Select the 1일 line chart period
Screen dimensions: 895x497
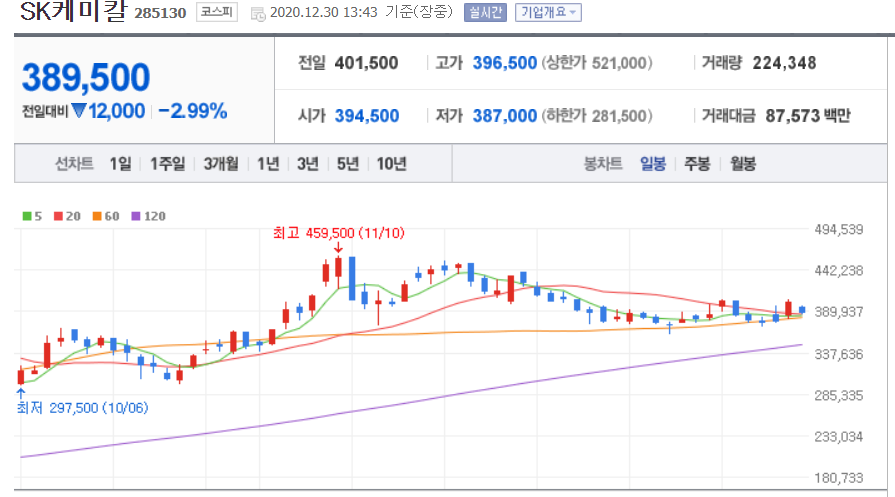click(x=120, y=164)
